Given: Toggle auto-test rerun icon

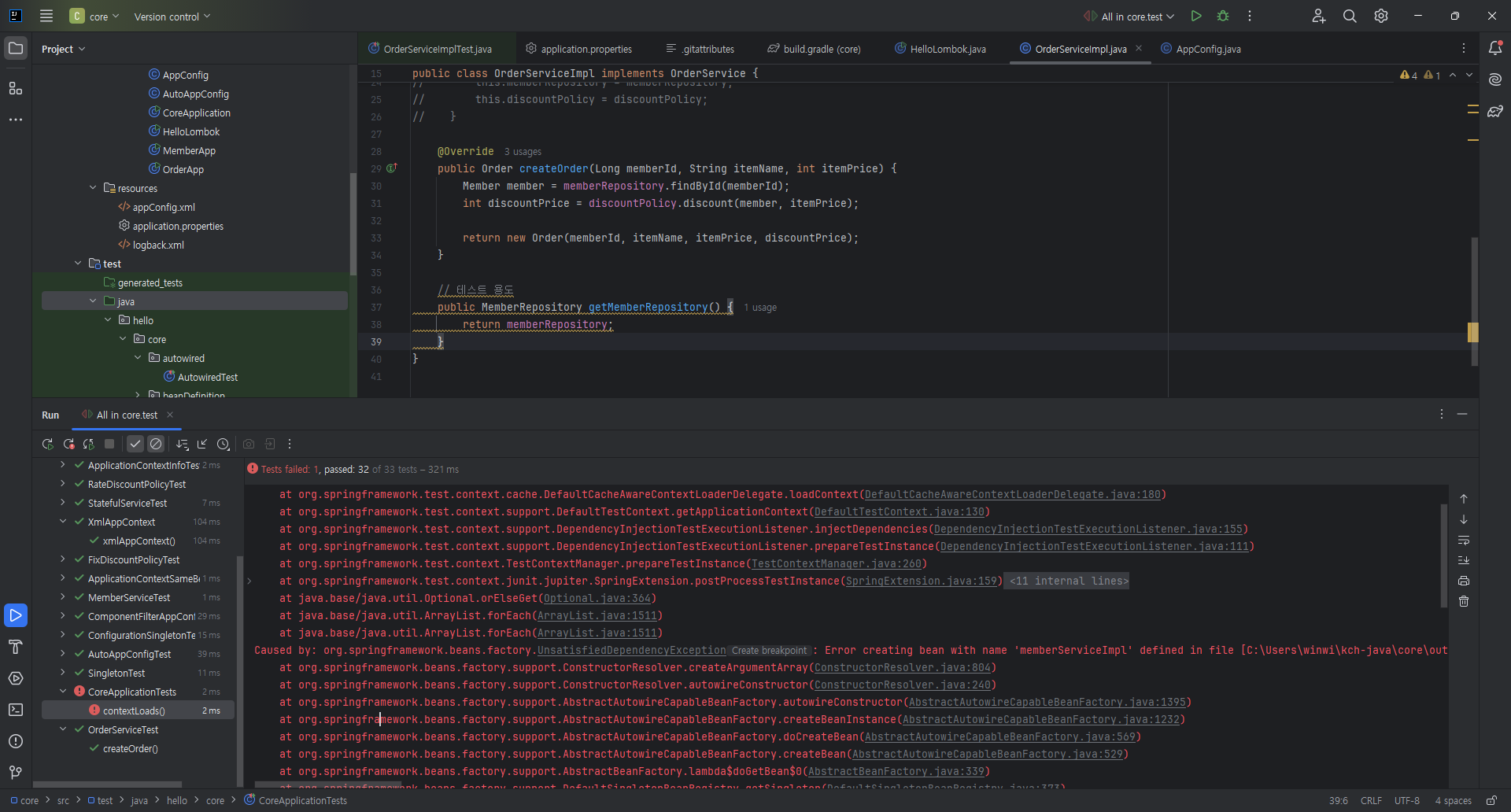Looking at the screenshot, I should [x=89, y=444].
